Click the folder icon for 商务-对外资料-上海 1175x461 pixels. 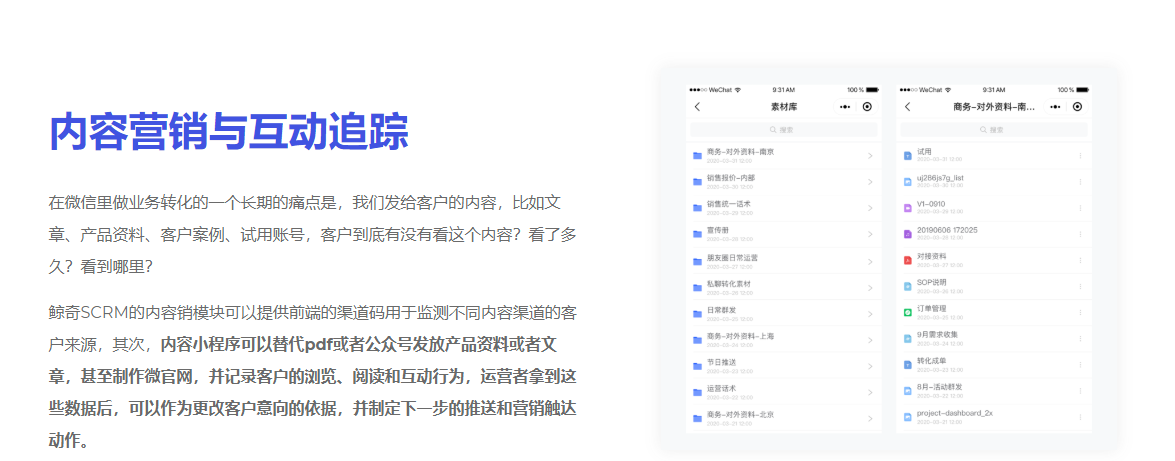(698, 340)
